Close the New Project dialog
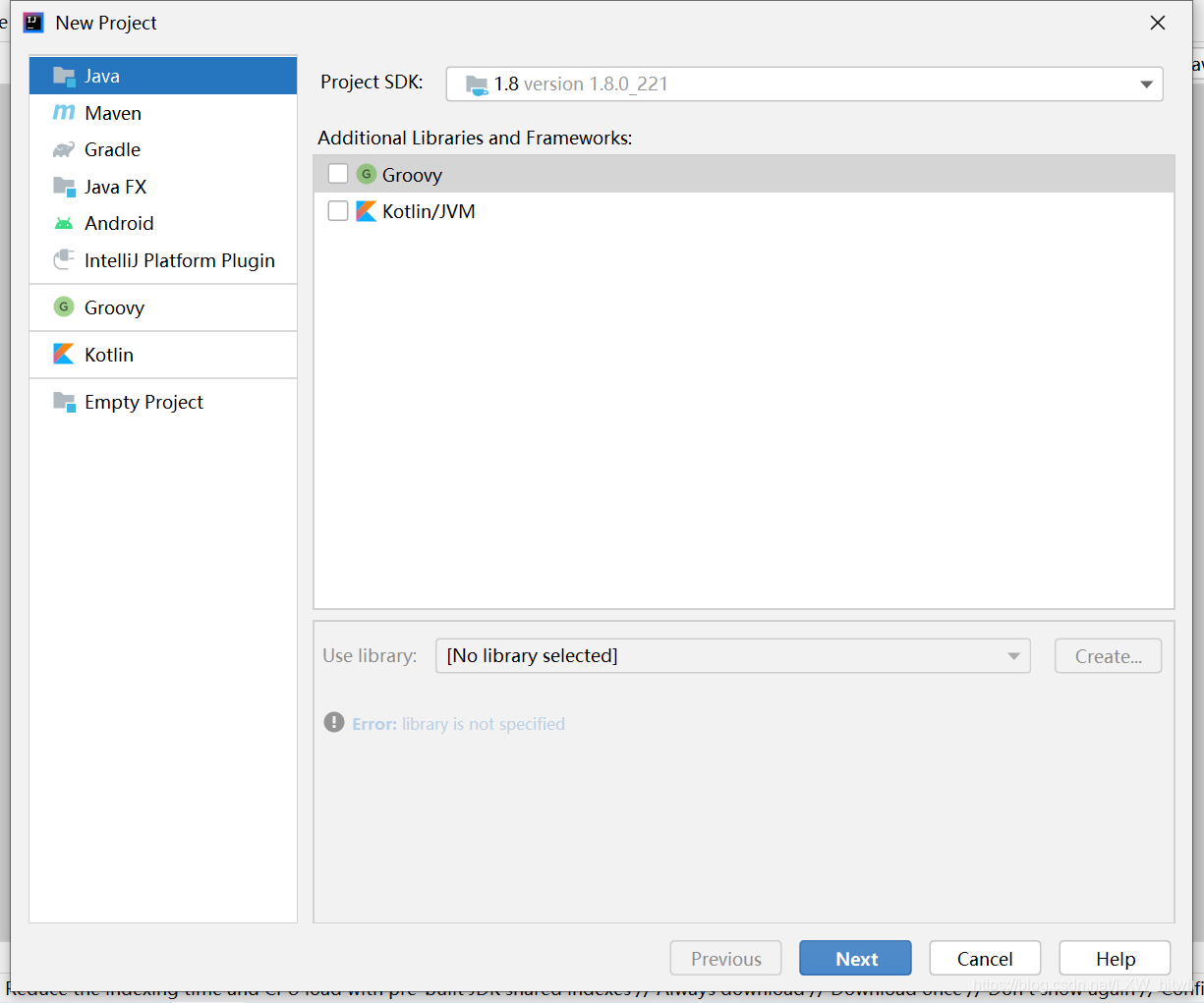The height and width of the screenshot is (1003, 1204). click(x=1158, y=23)
